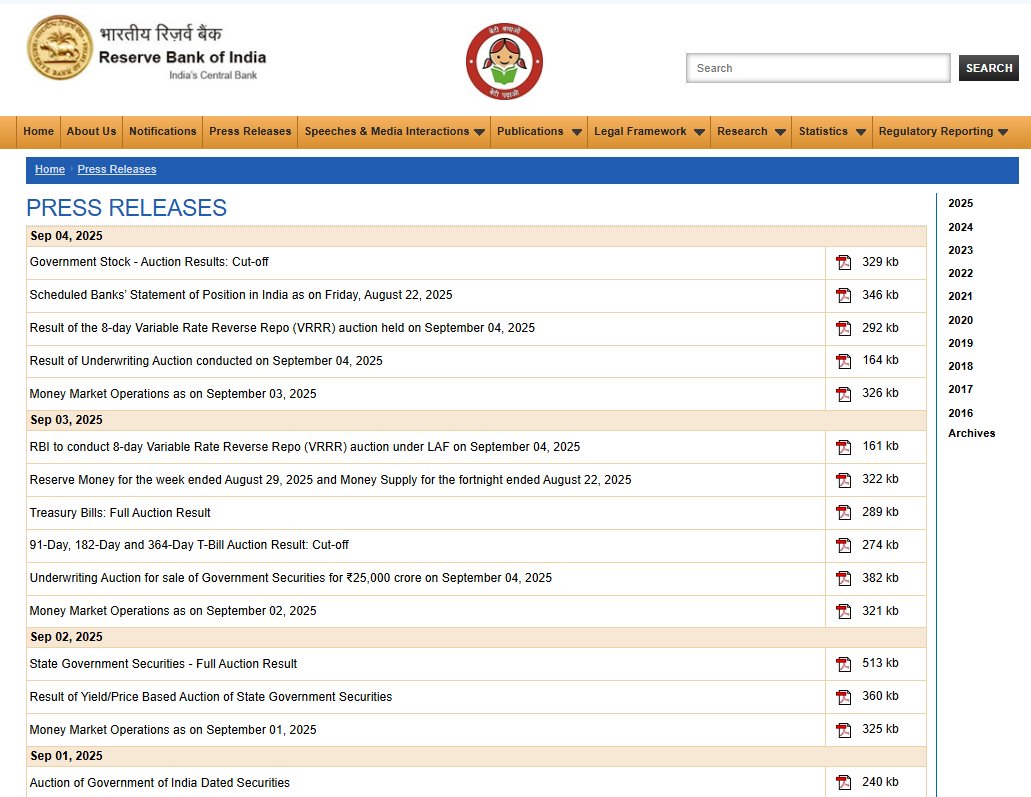Go to the Notifications menu item
The width and height of the screenshot is (1031, 797).
(162, 132)
